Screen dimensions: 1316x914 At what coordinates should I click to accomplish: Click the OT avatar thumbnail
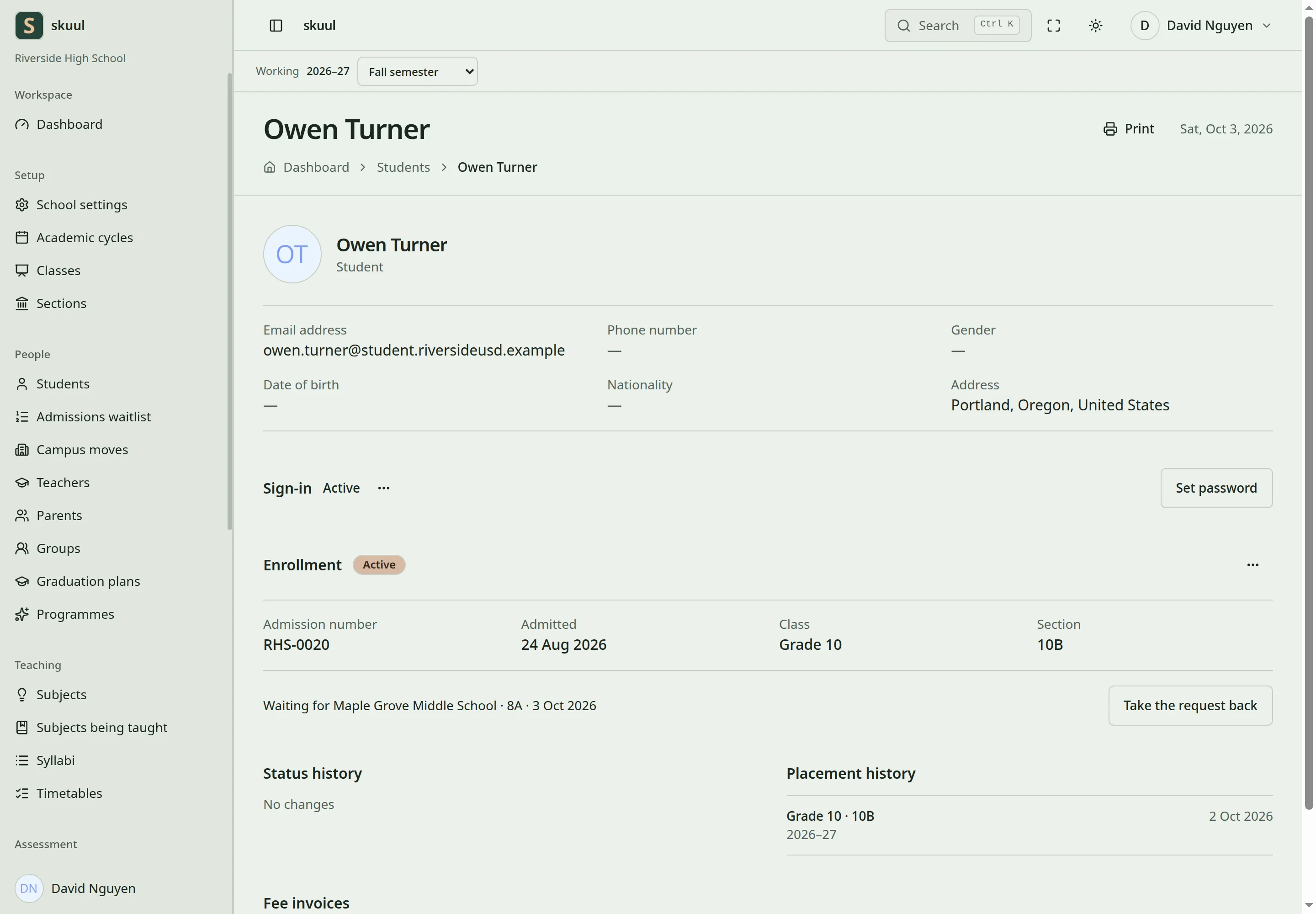click(x=292, y=254)
